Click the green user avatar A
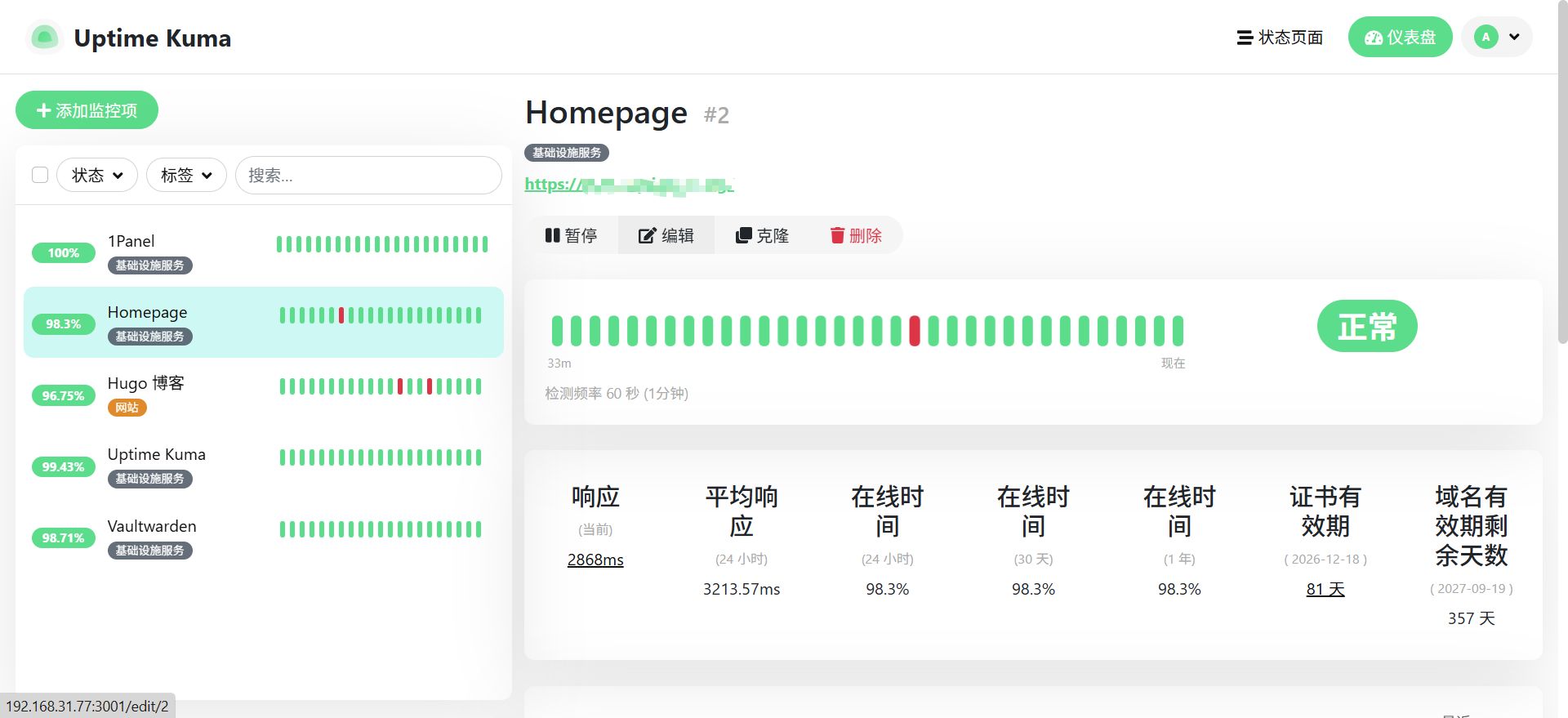The image size is (1568, 718). click(1486, 37)
